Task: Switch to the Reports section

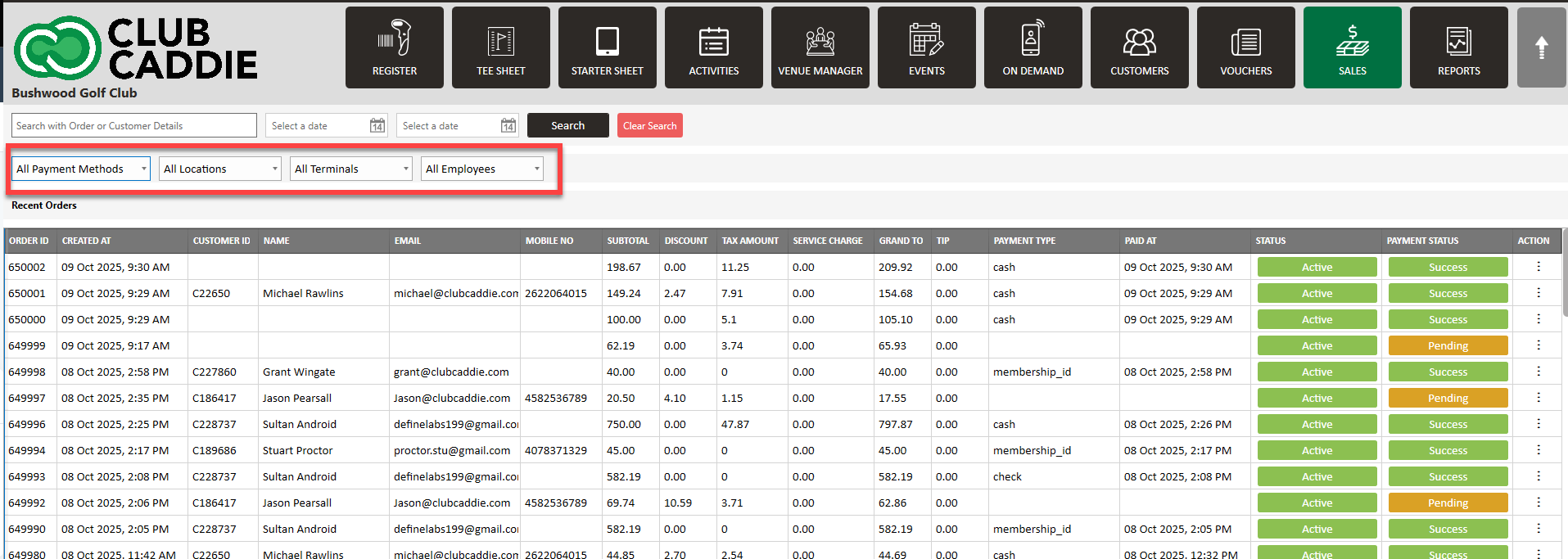Action: pyautogui.click(x=1459, y=47)
